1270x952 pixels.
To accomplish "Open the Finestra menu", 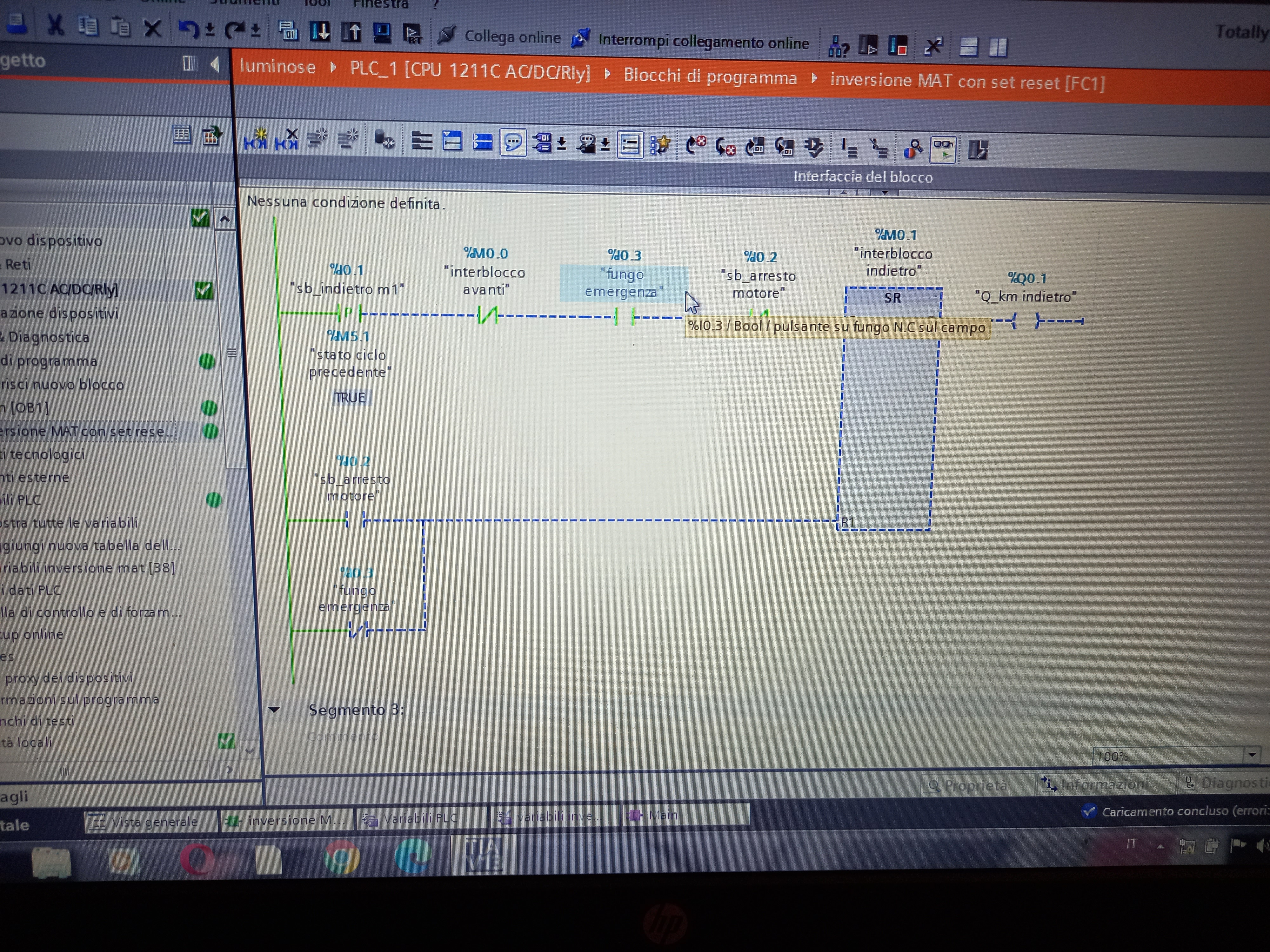I will click(x=381, y=4).
